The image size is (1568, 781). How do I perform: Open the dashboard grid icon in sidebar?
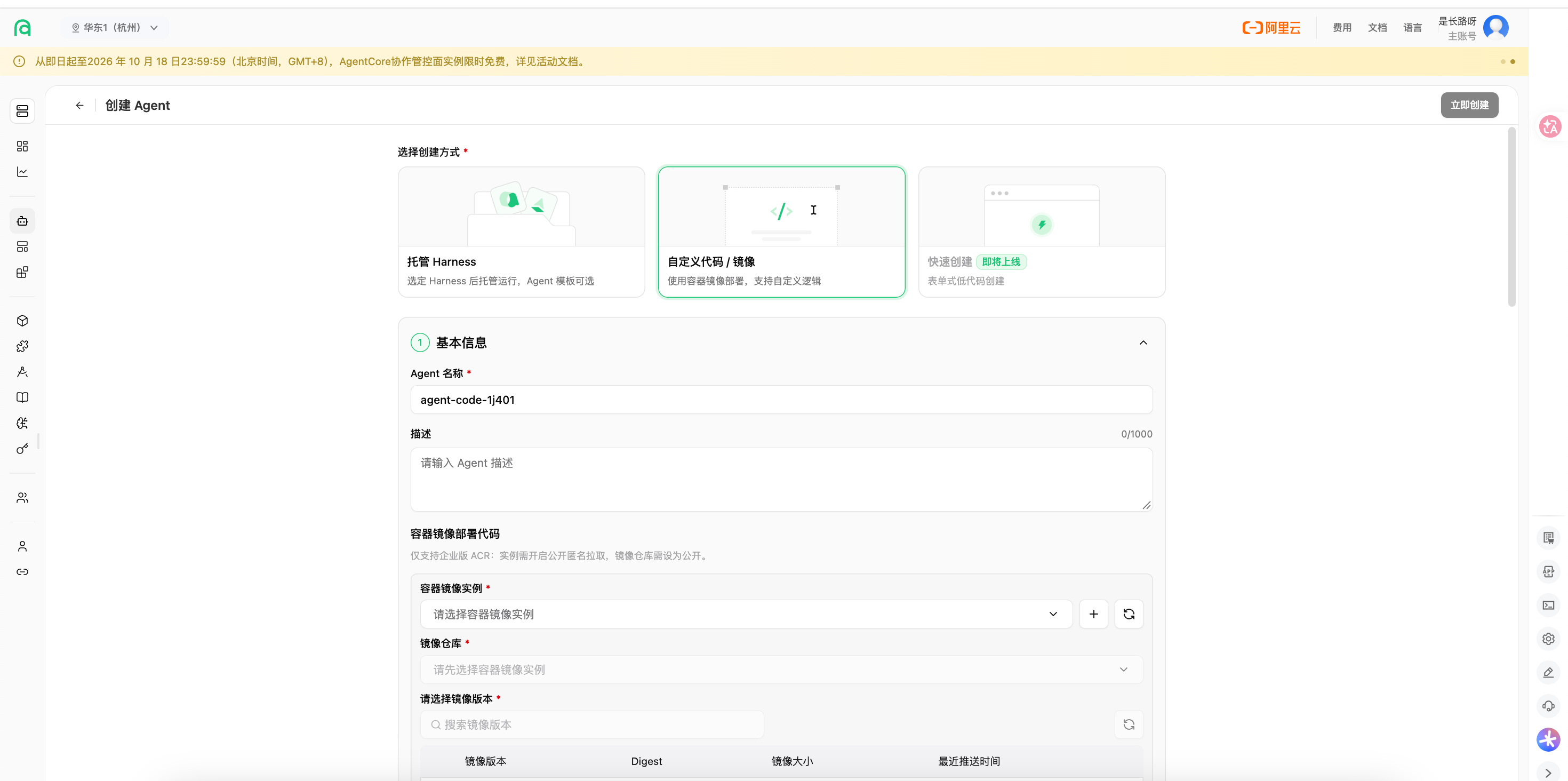22,146
